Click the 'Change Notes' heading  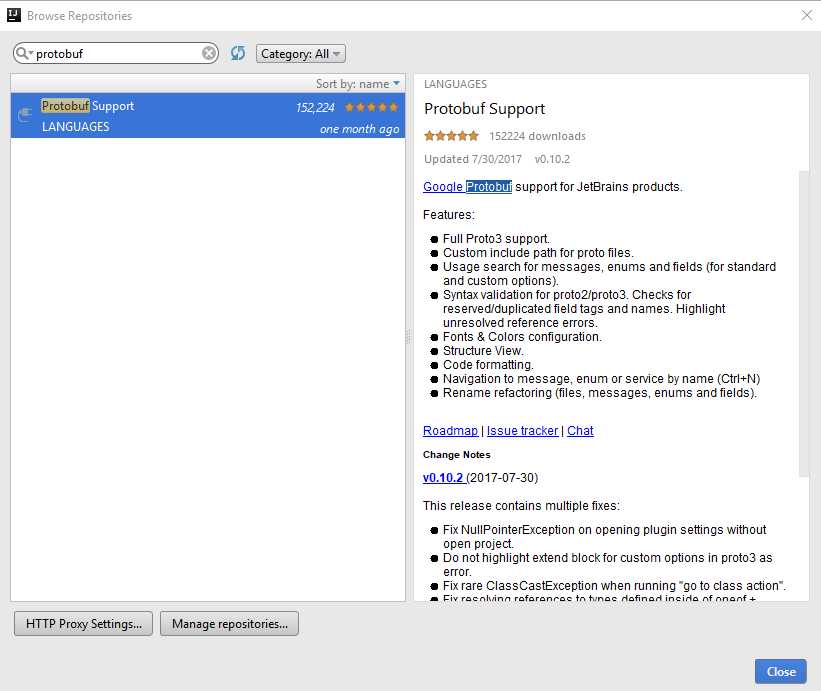click(x=457, y=455)
